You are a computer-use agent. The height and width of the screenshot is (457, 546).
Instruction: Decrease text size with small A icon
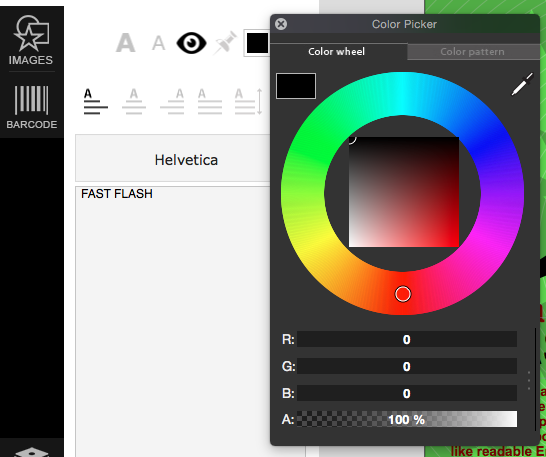click(x=158, y=44)
